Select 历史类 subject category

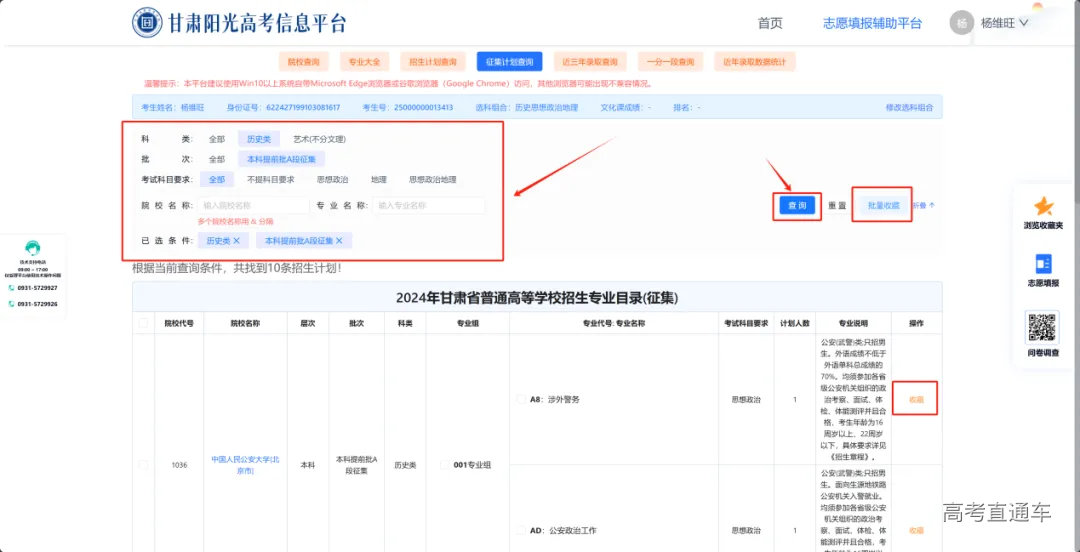(259, 139)
